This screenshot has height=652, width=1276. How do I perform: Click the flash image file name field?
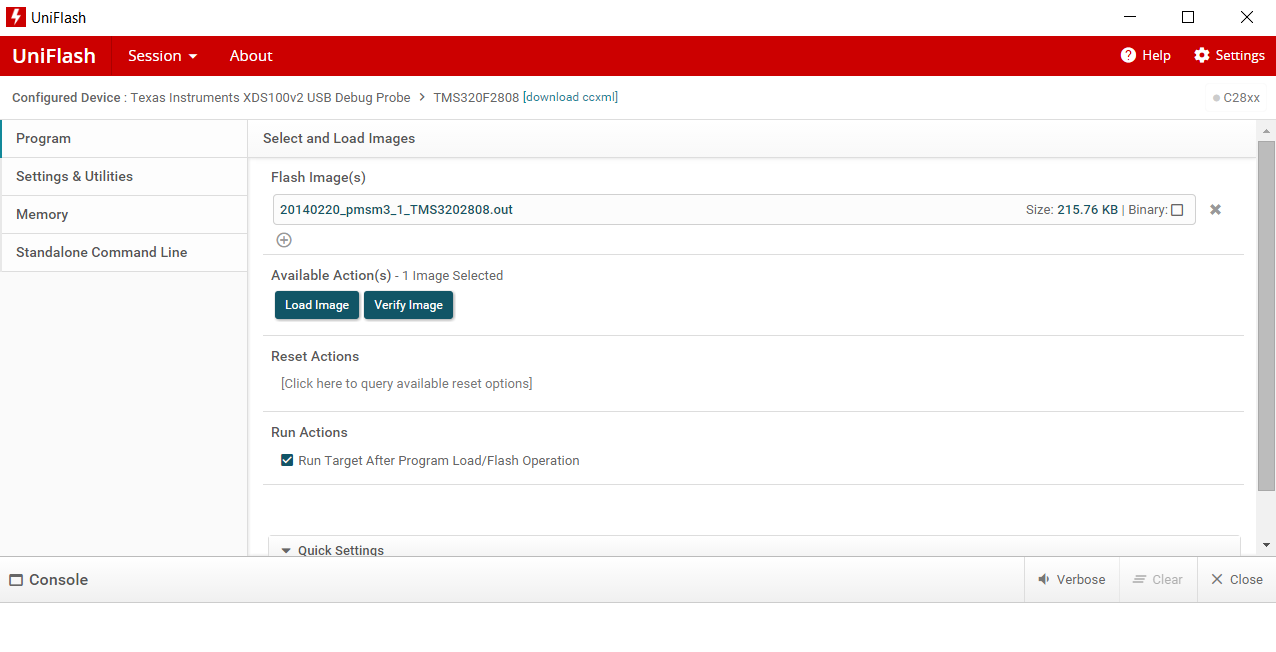(734, 210)
